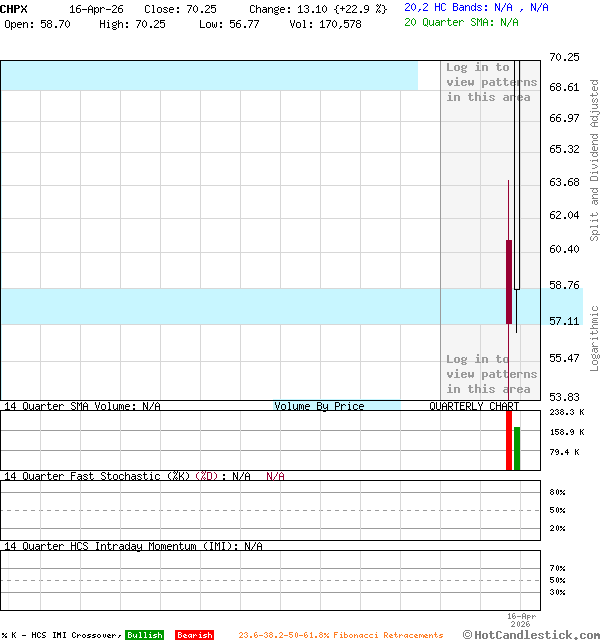Click the 16-Apr 2026 date axis marker
600x640 pixels.
[522, 620]
